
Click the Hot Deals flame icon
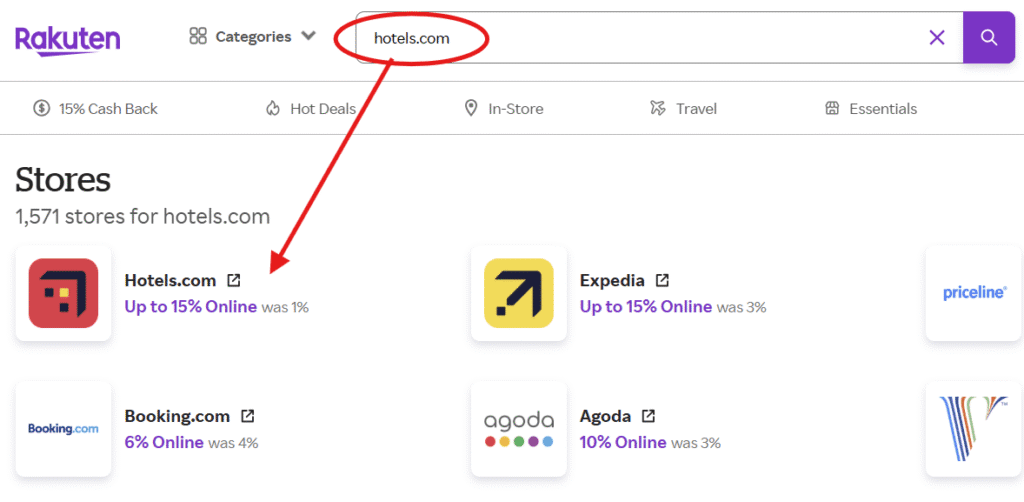(x=272, y=108)
